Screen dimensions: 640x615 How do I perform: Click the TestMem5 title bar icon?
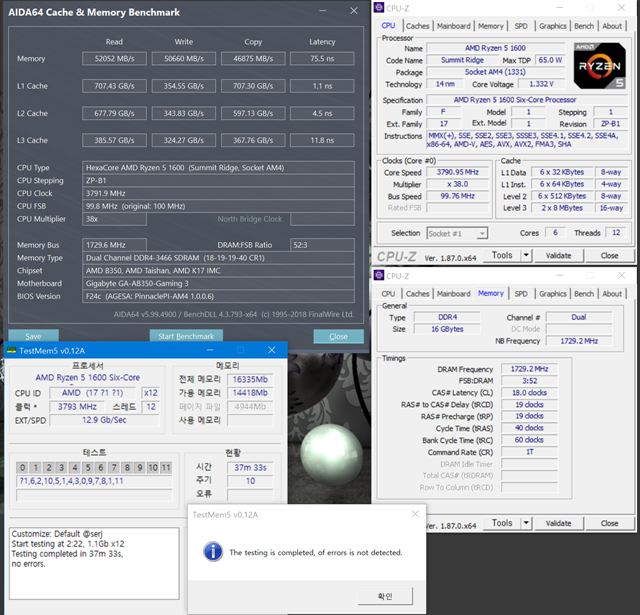[12, 351]
